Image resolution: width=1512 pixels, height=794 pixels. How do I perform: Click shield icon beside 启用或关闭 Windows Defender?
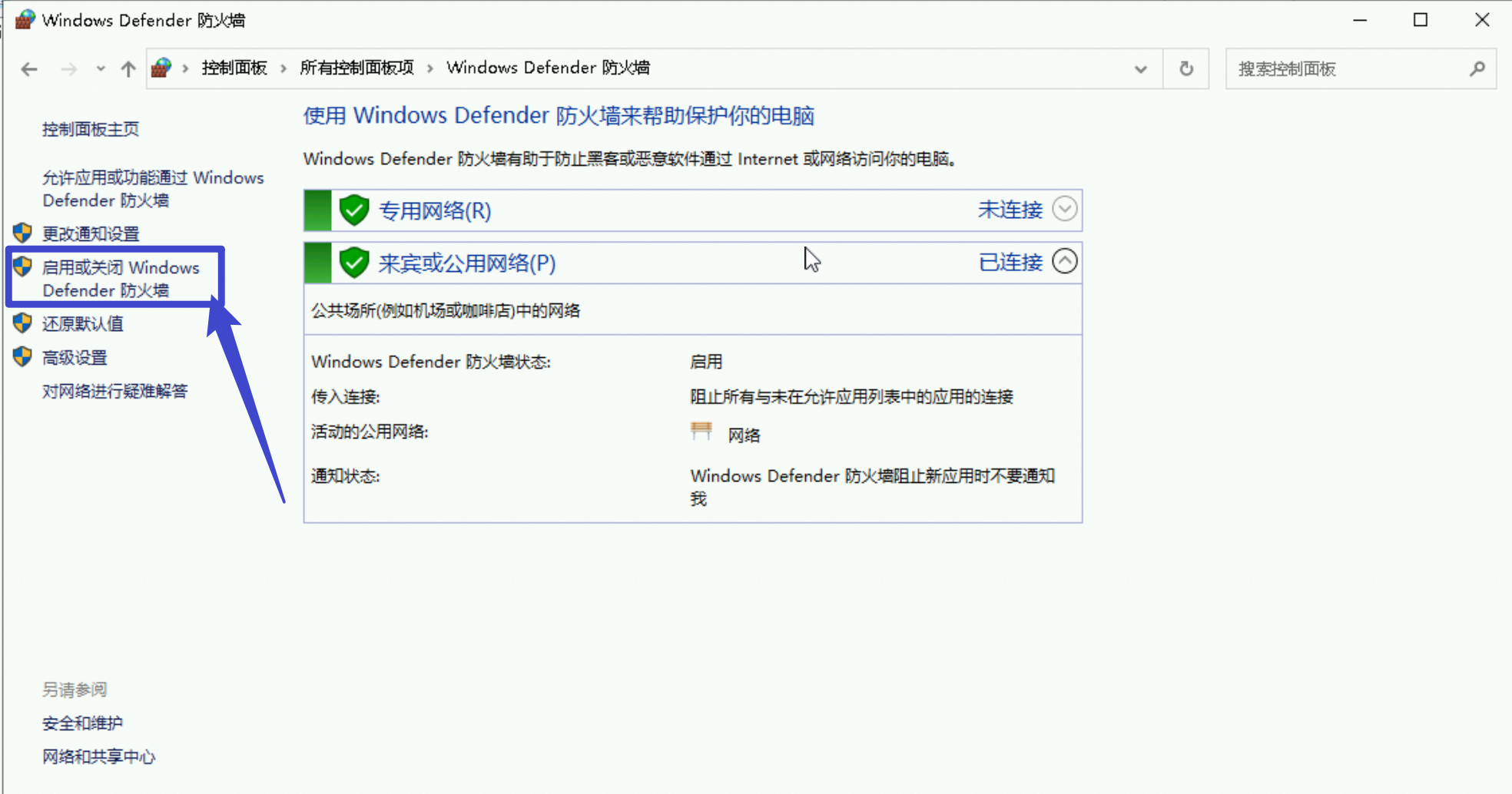click(x=22, y=266)
